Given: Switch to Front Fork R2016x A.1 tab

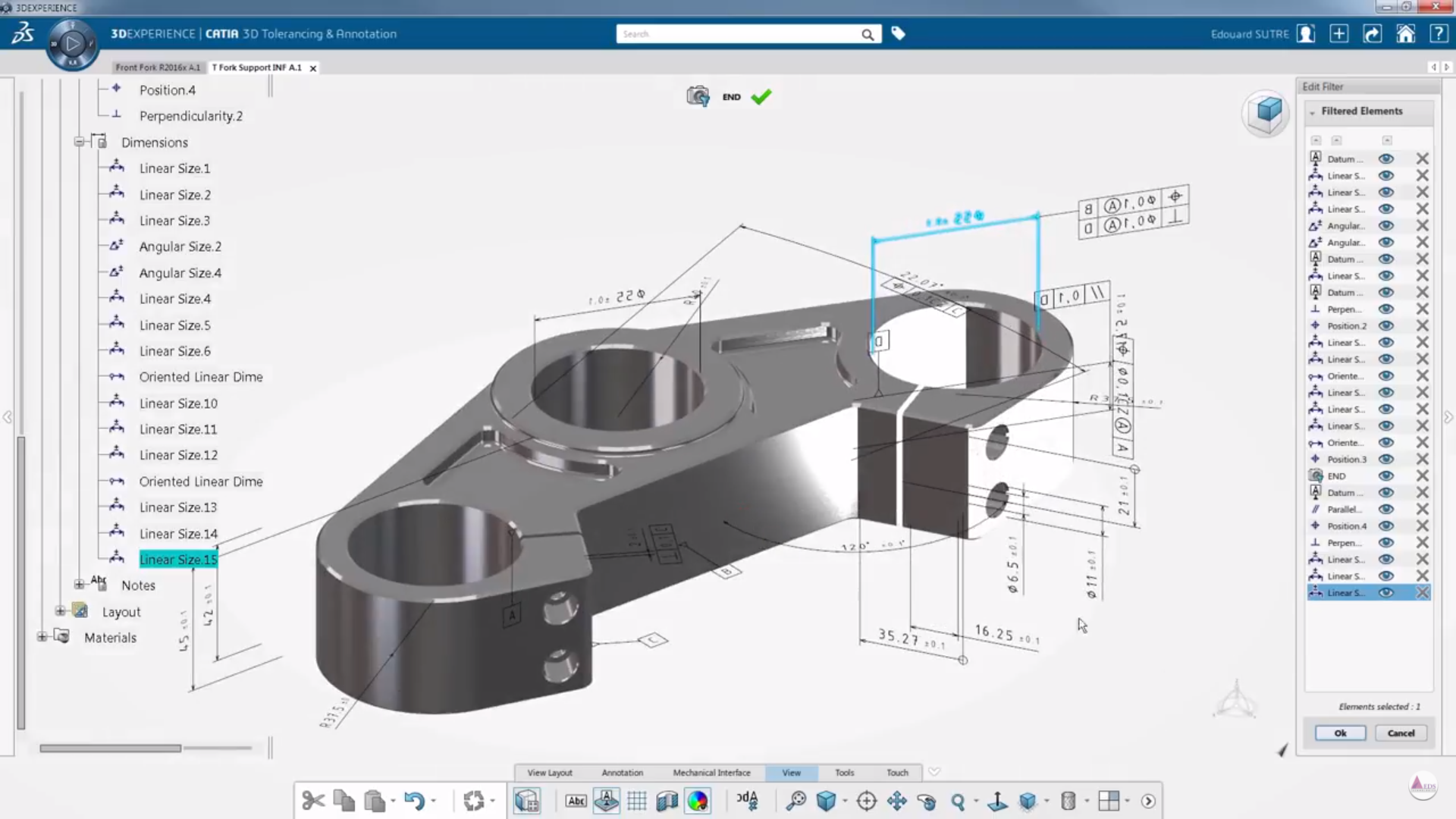Looking at the screenshot, I should point(158,67).
